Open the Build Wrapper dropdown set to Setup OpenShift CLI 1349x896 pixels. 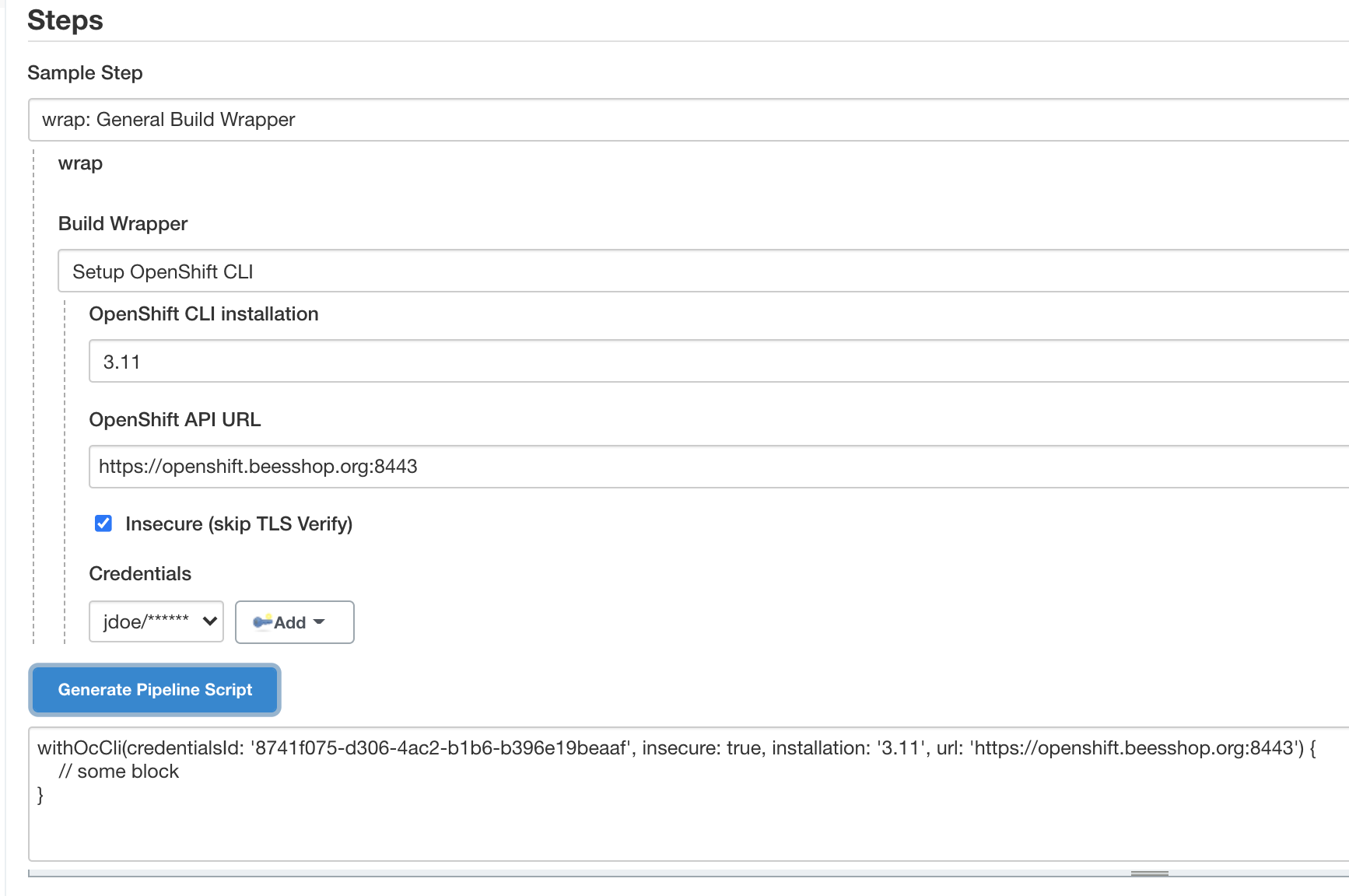pos(703,271)
